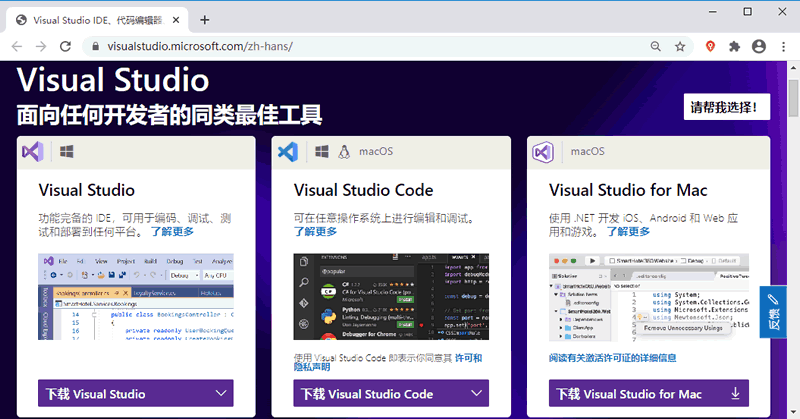Image resolution: width=800 pixels, height=419 pixels.
Task: Open 了解更多 link under Visual Studio
Action: tap(172, 232)
